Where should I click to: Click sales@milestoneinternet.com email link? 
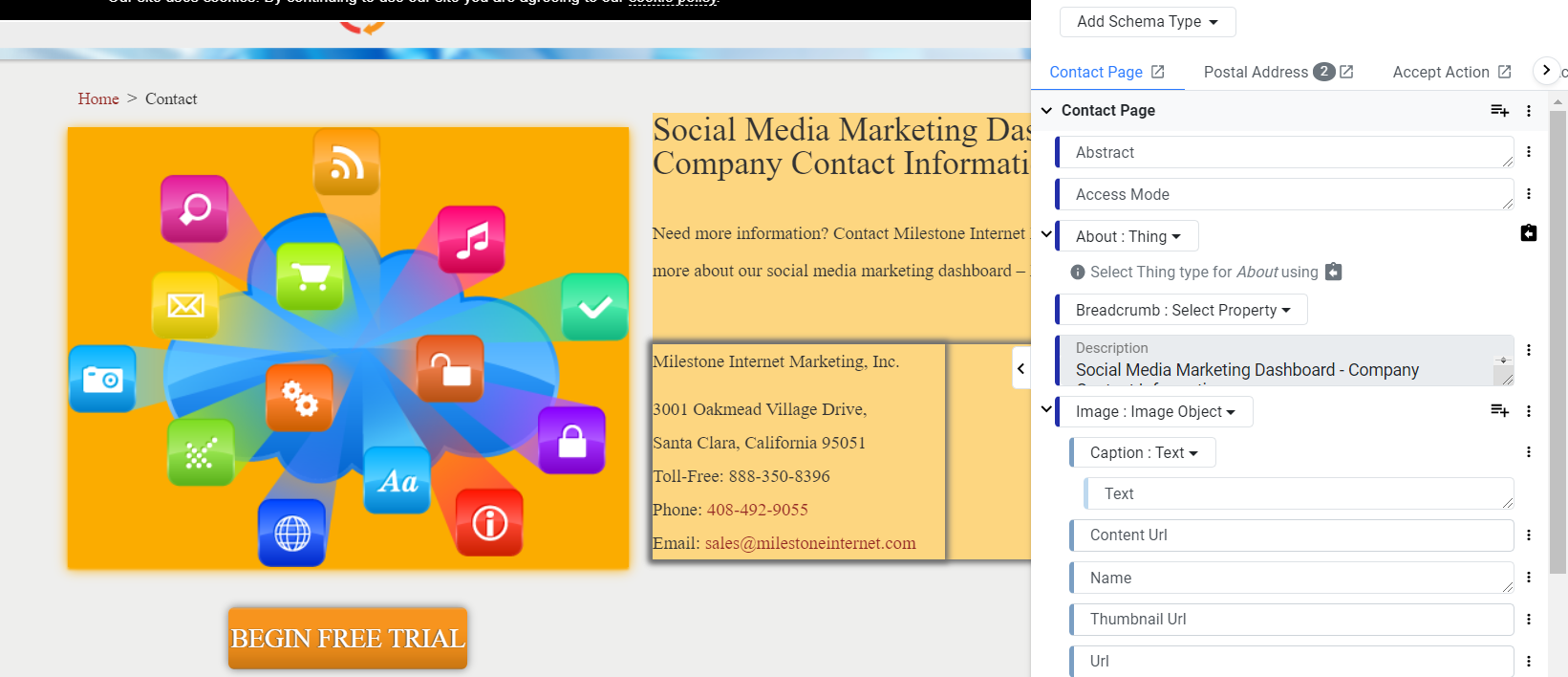(x=810, y=543)
